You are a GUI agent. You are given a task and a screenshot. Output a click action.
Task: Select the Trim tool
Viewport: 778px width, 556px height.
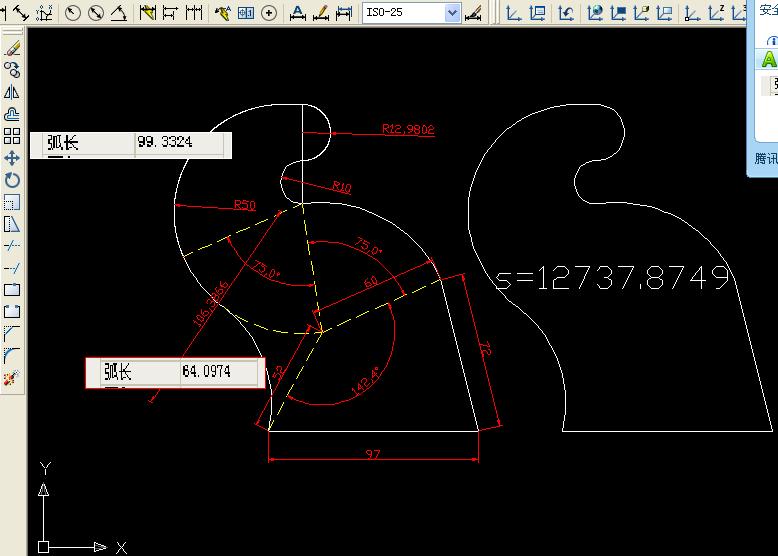(x=12, y=246)
